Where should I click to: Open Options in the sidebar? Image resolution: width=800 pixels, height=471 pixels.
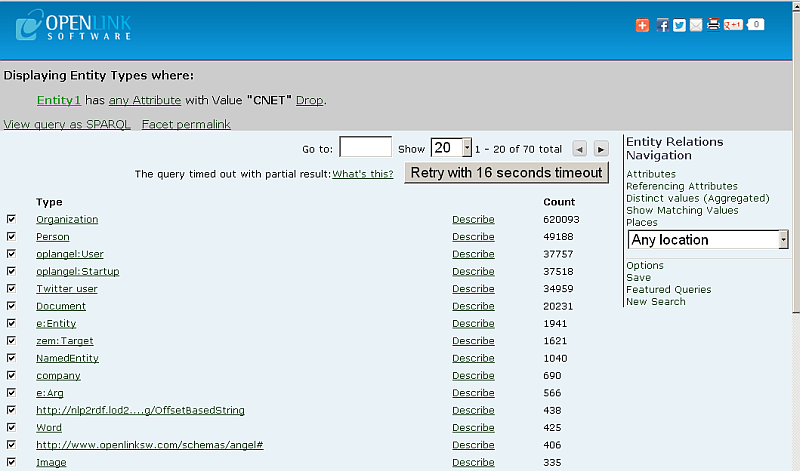pyautogui.click(x=644, y=265)
